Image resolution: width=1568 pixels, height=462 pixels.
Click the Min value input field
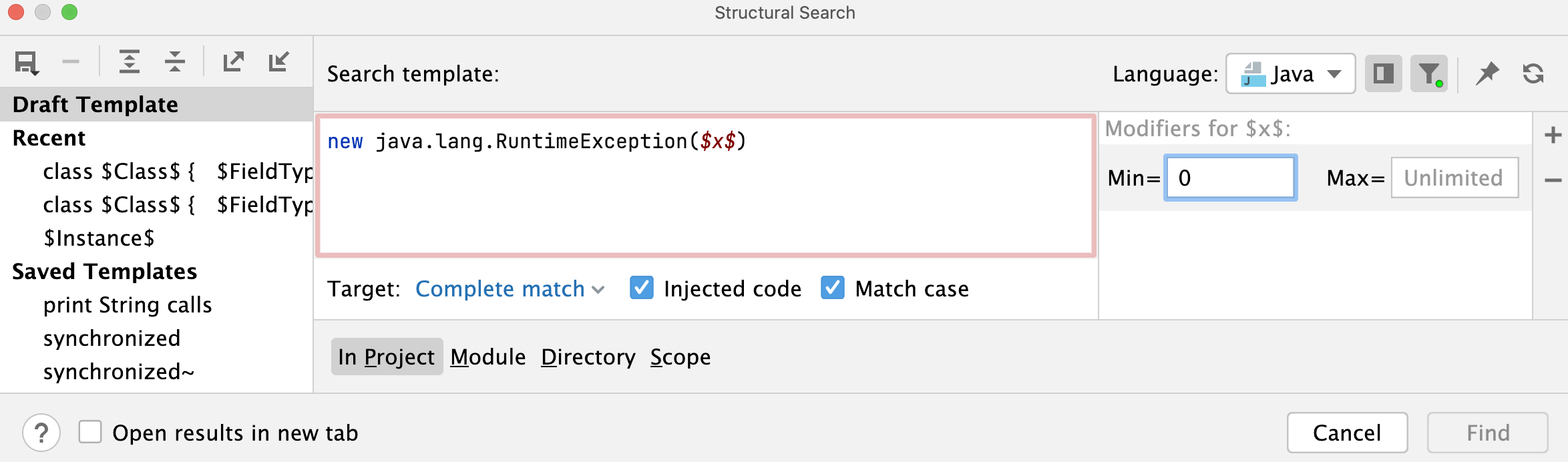pyautogui.click(x=1230, y=177)
